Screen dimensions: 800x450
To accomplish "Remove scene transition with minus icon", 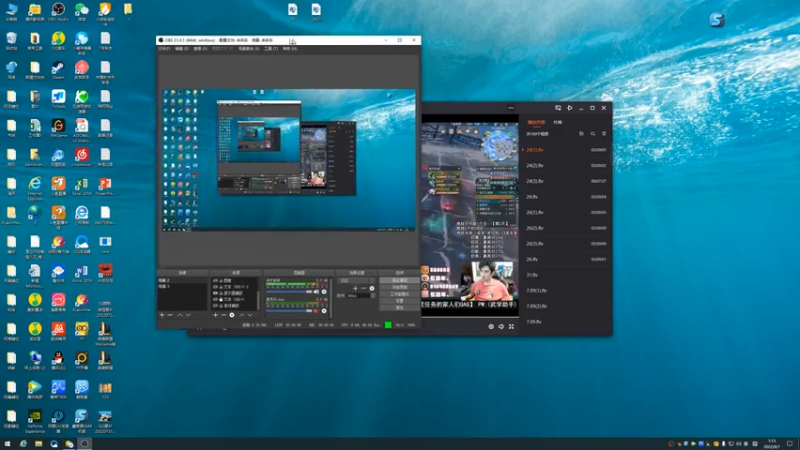I will (x=364, y=288).
